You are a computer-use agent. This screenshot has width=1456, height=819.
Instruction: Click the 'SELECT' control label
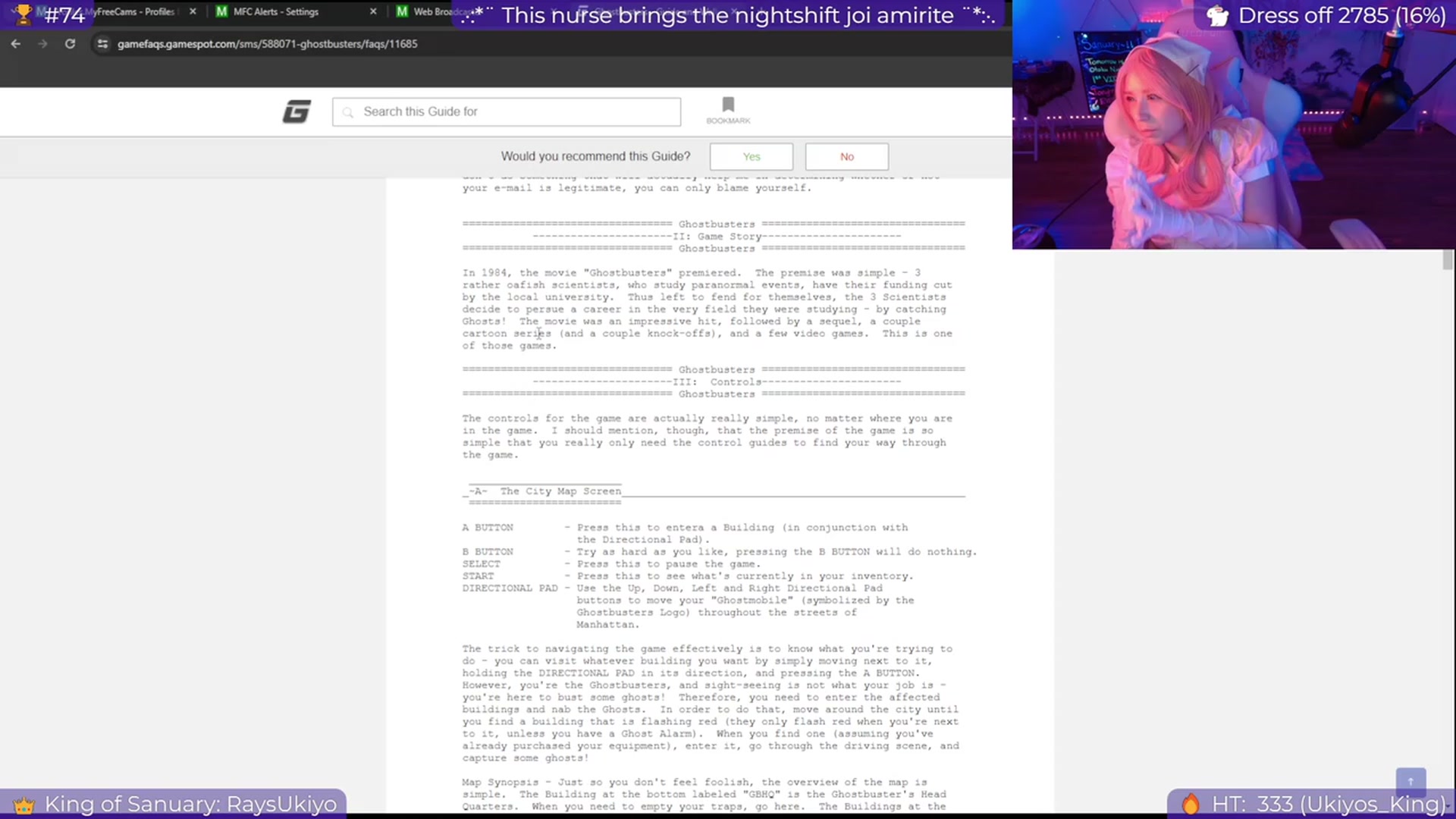(481, 564)
